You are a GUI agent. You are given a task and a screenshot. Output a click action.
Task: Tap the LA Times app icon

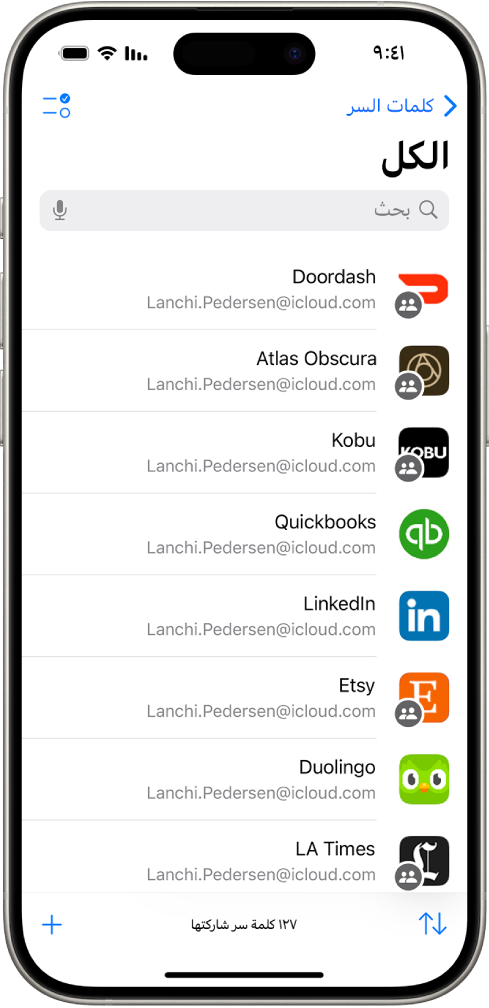[x=423, y=861]
